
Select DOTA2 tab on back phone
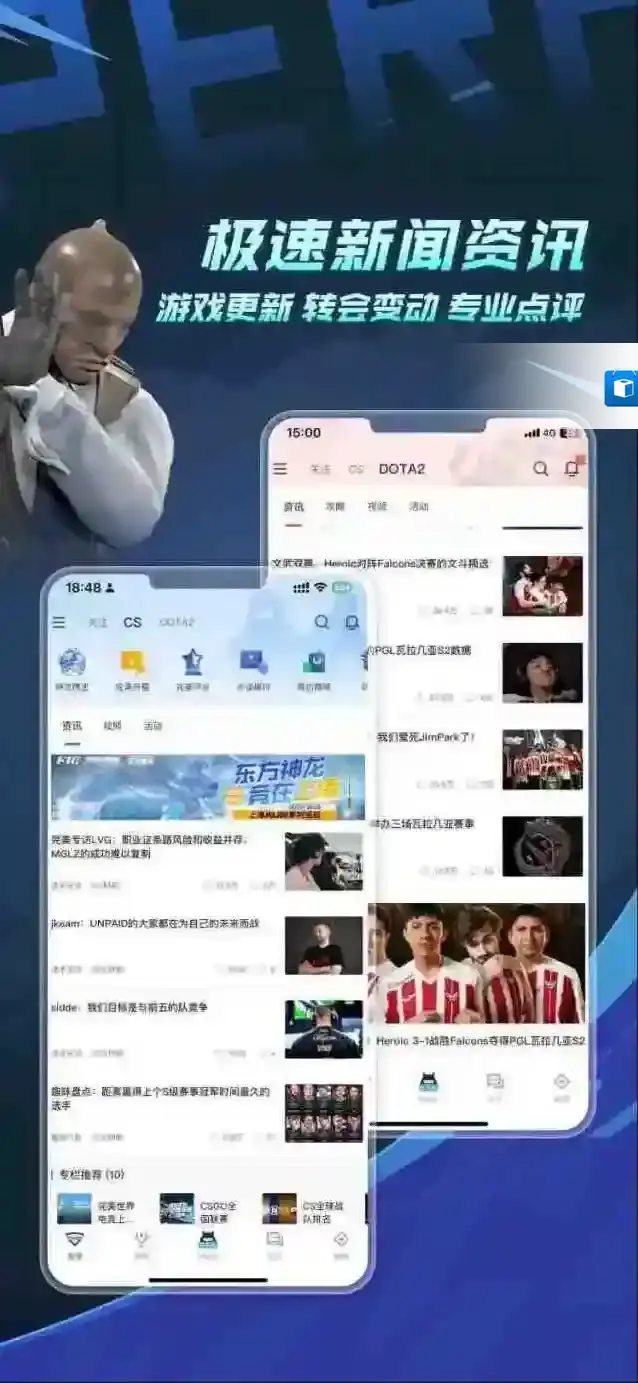(402, 469)
